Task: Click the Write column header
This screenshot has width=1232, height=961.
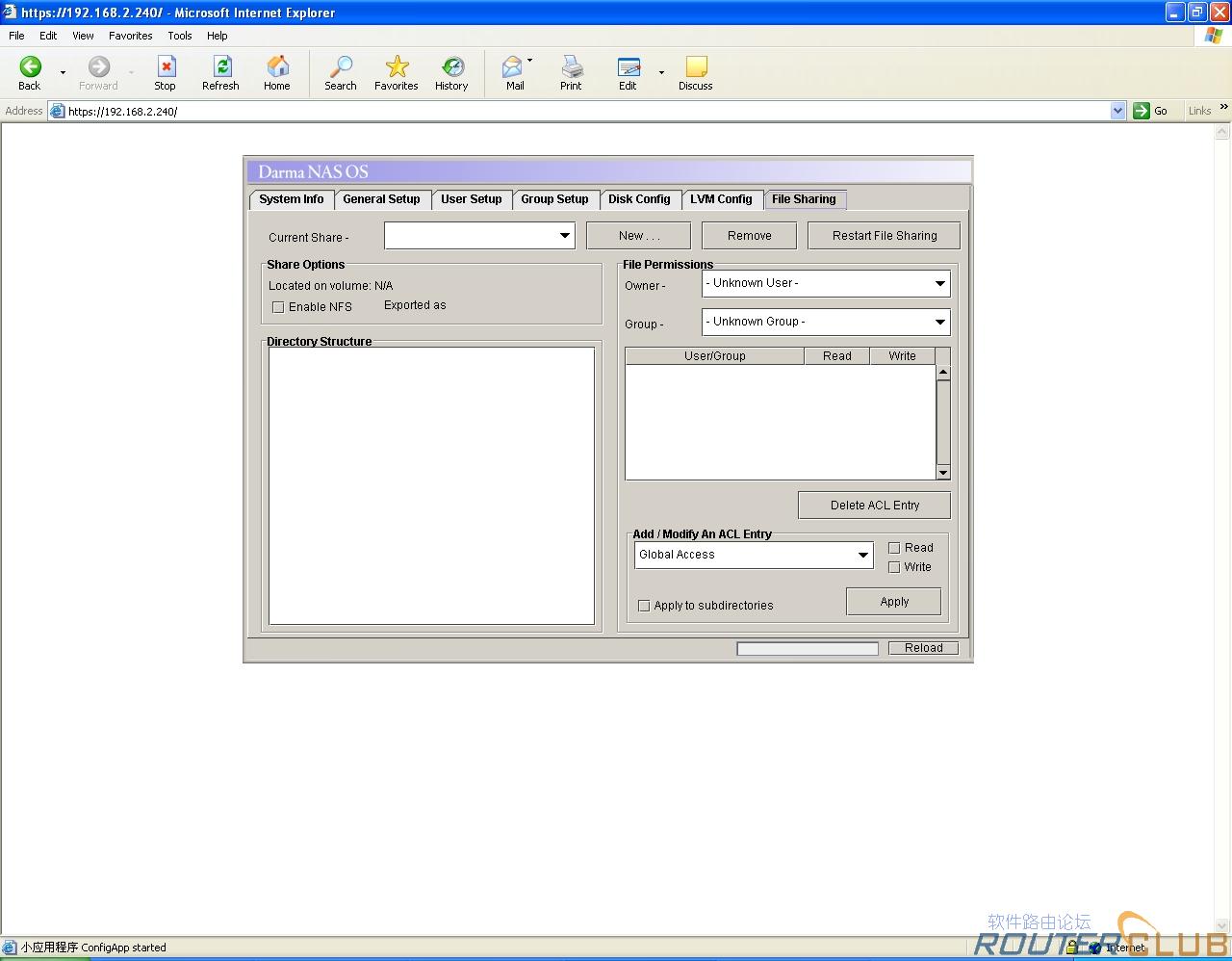Action: 903,356
